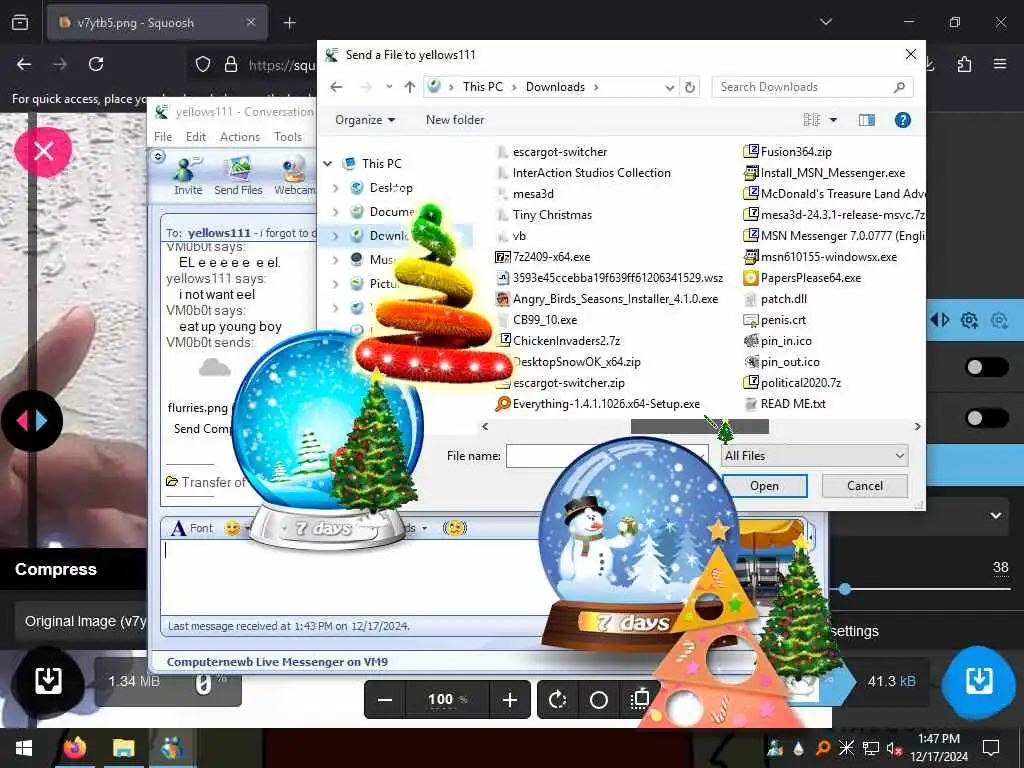Screen dimensions: 1024x768
Task: Select the v7ytb5.png - Squoosh browser tab
Action: coord(157,23)
